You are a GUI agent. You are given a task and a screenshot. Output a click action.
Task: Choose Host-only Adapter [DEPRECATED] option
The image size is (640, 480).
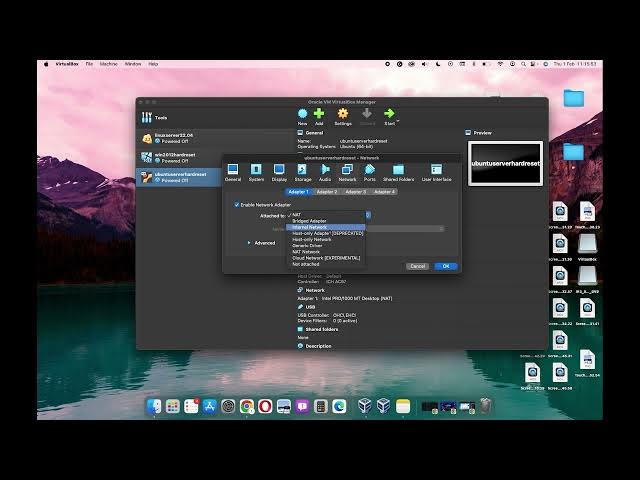[326, 233]
